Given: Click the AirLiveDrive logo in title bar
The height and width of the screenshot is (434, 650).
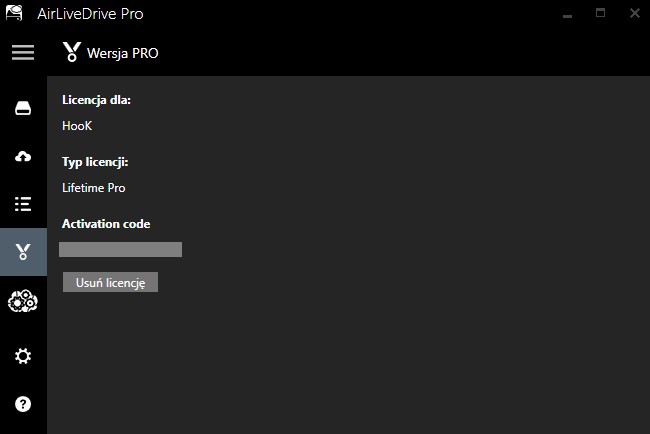Looking at the screenshot, I should pos(14,13).
